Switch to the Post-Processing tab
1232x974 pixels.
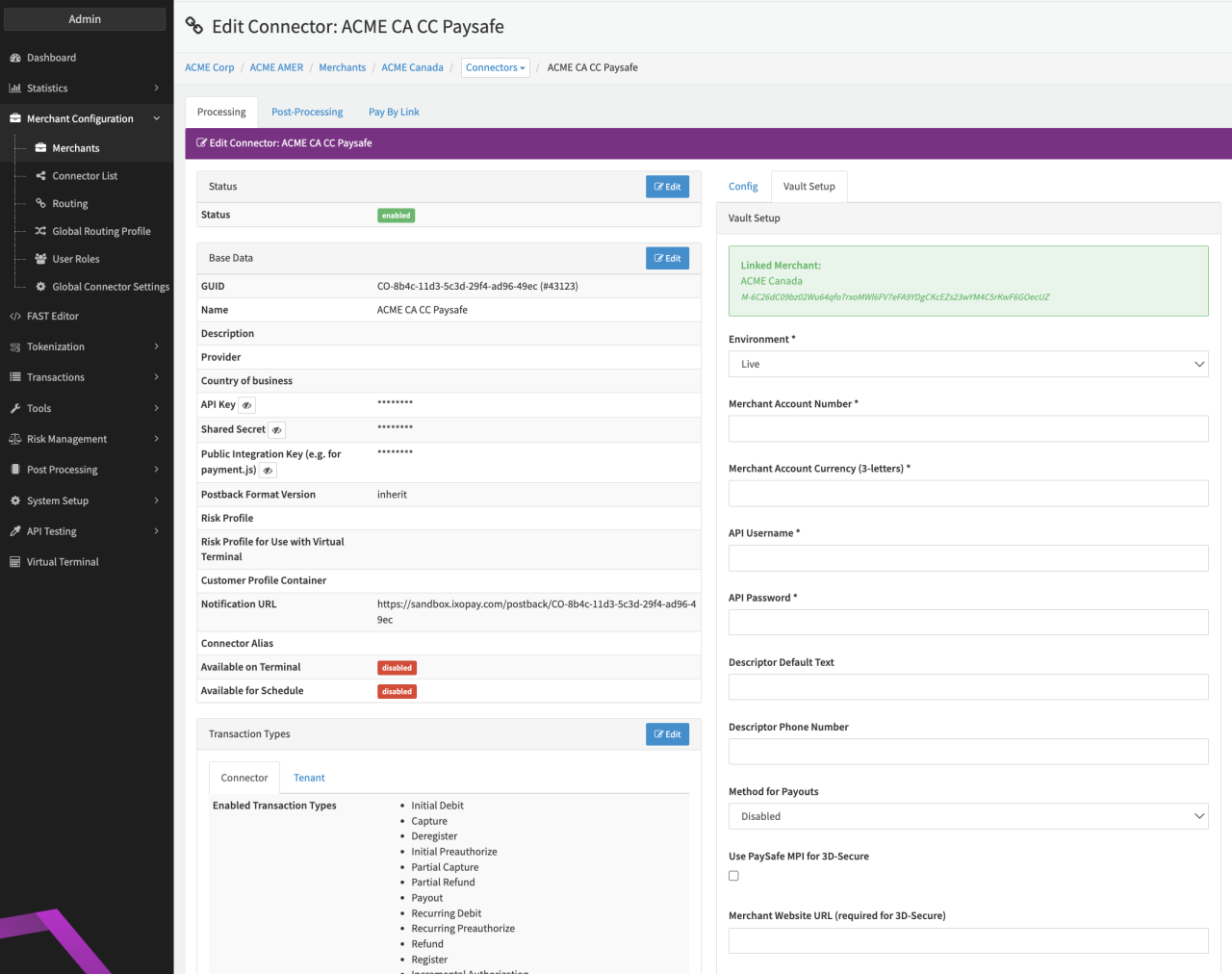click(307, 113)
